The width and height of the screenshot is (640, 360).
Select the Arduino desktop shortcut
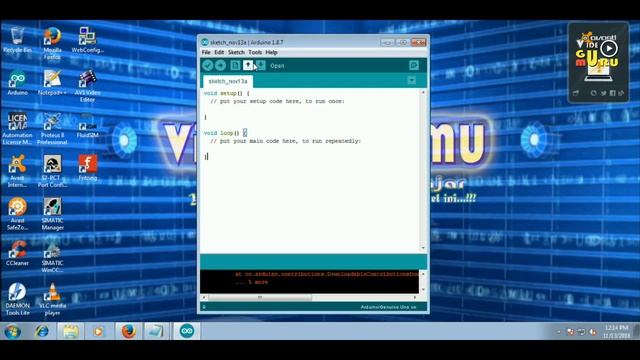17,82
